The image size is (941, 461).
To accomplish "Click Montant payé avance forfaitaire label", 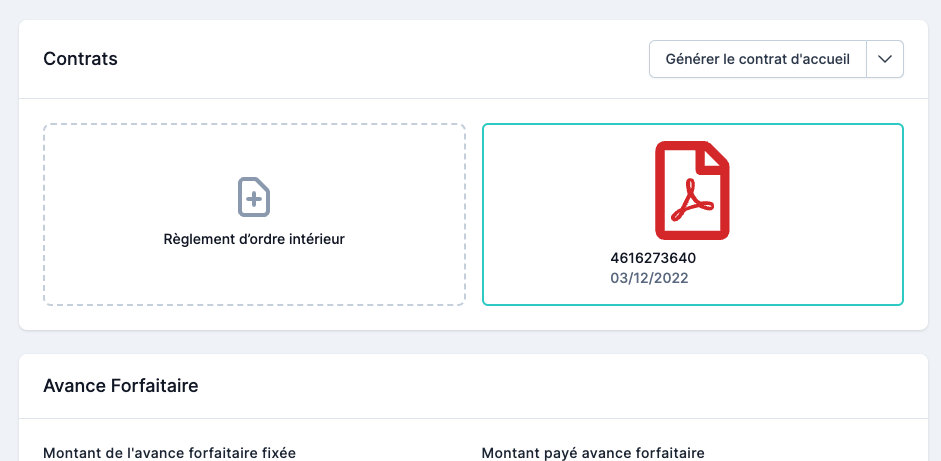I will [593, 453].
